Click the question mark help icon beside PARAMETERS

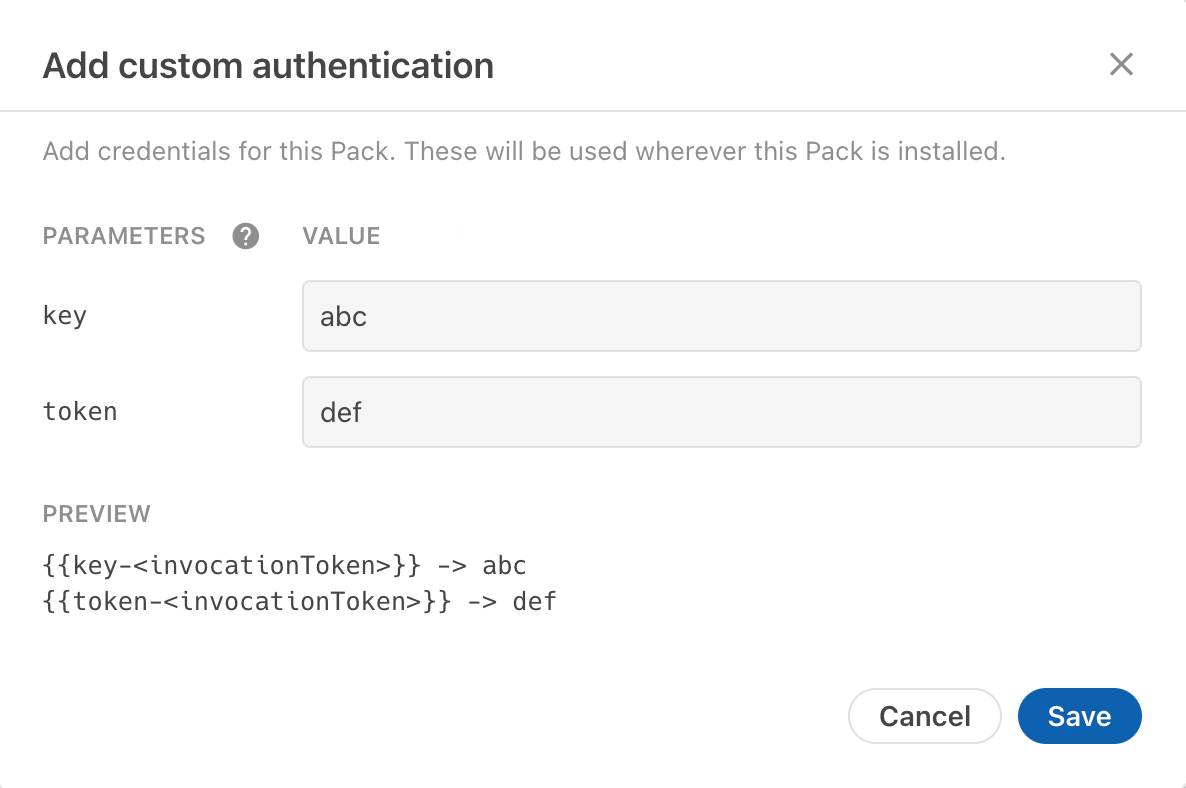244,236
